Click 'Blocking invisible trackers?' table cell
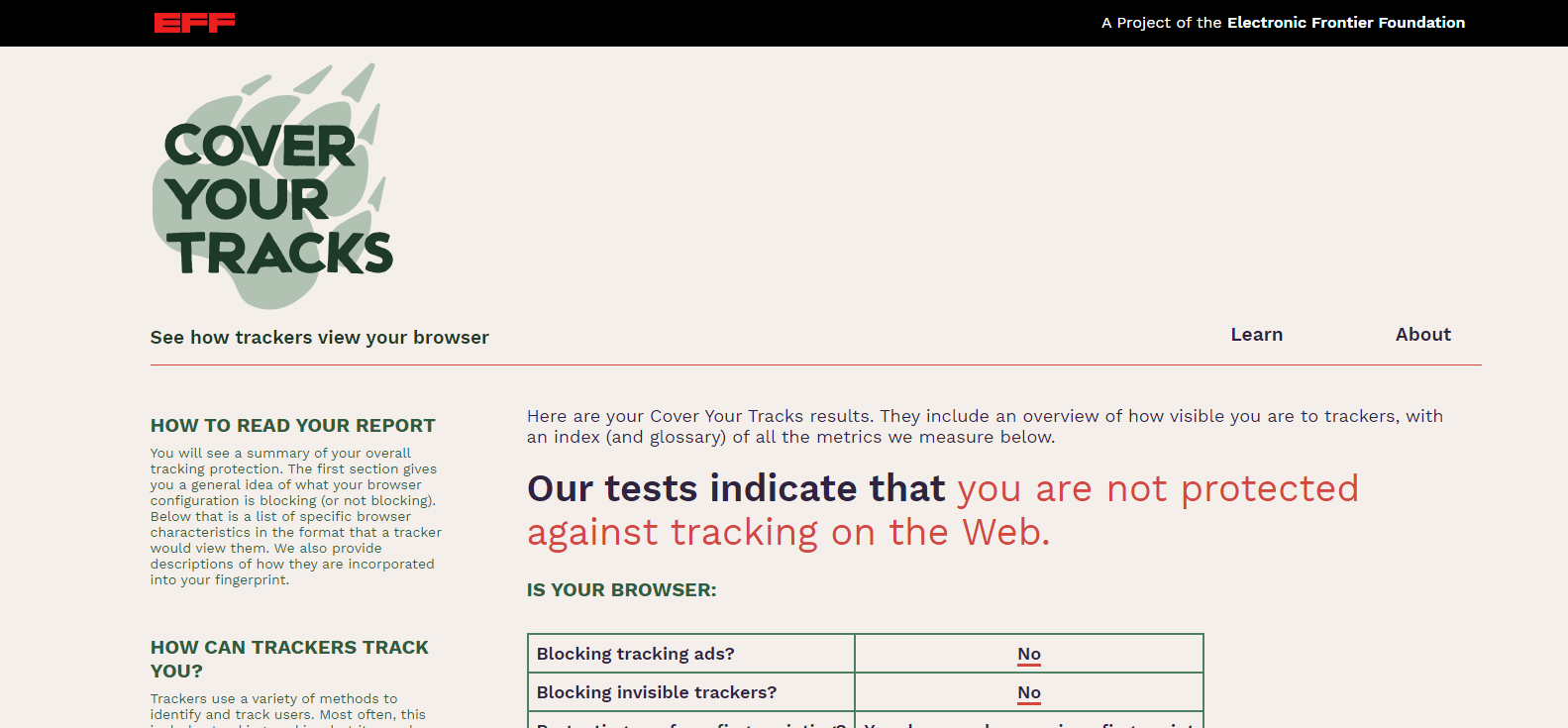Screen dimensions: 1568x728 pyautogui.click(x=691, y=692)
